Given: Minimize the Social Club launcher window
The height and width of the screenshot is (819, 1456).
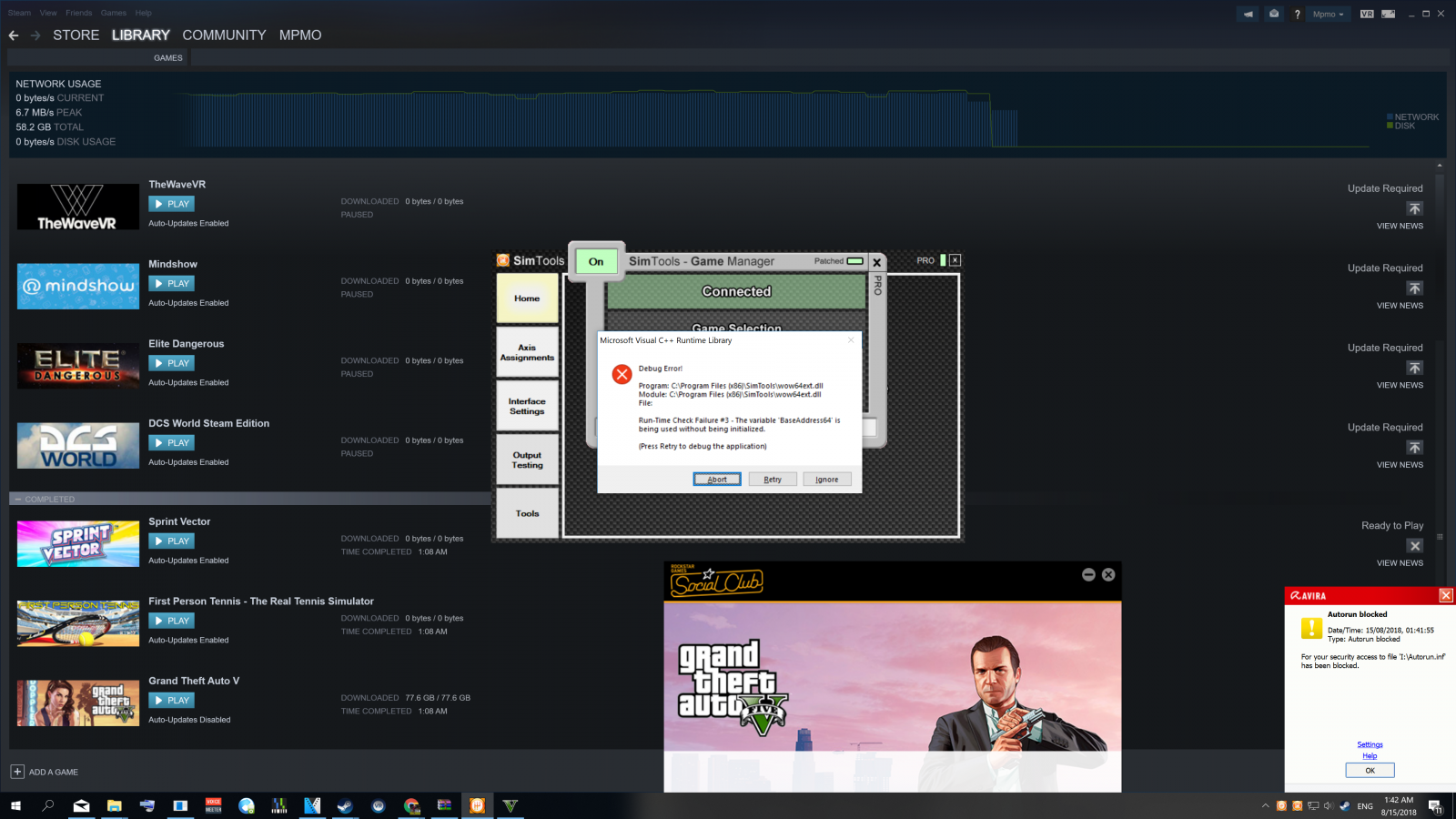Looking at the screenshot, I should click(1088, 574).
